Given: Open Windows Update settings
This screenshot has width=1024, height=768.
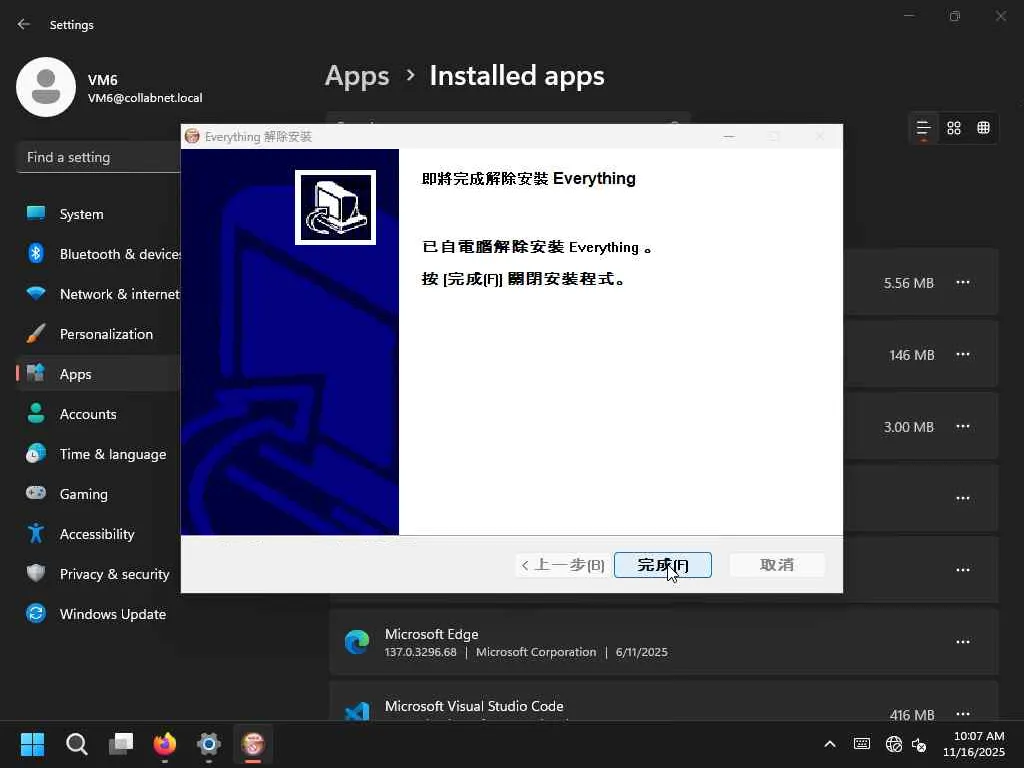Looking at the screenshot, I should coord(98,614).
